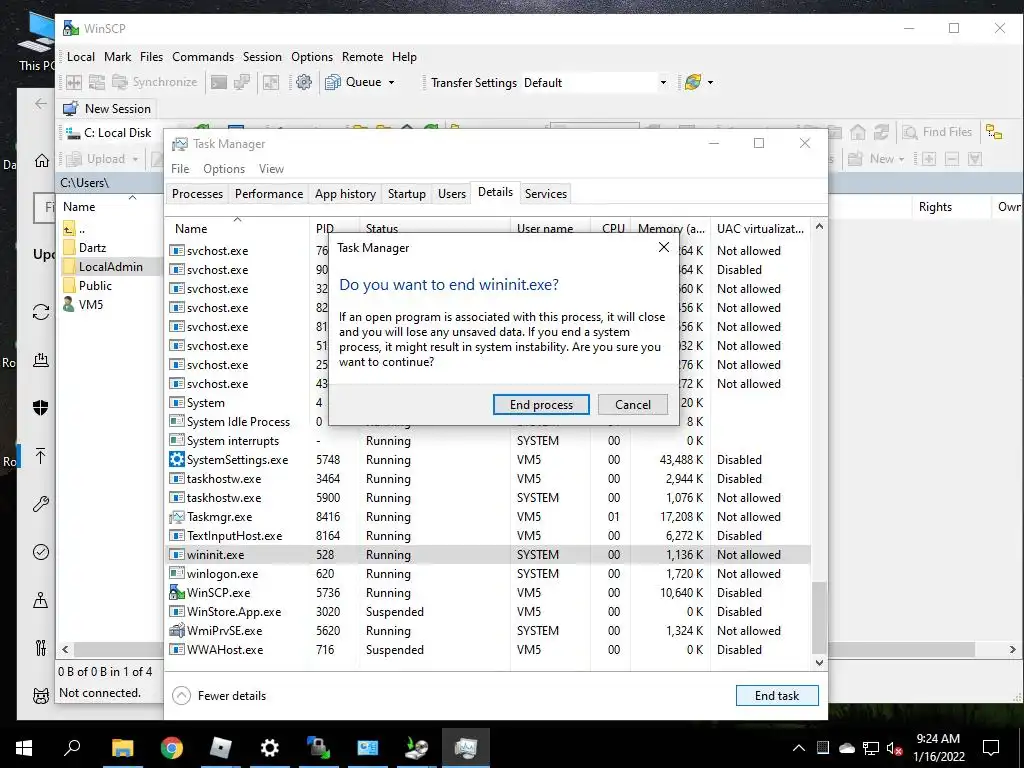This screenshot has height=768, width=1024.
Task: Open the Users tab
Action: click(x=452, y=194)
